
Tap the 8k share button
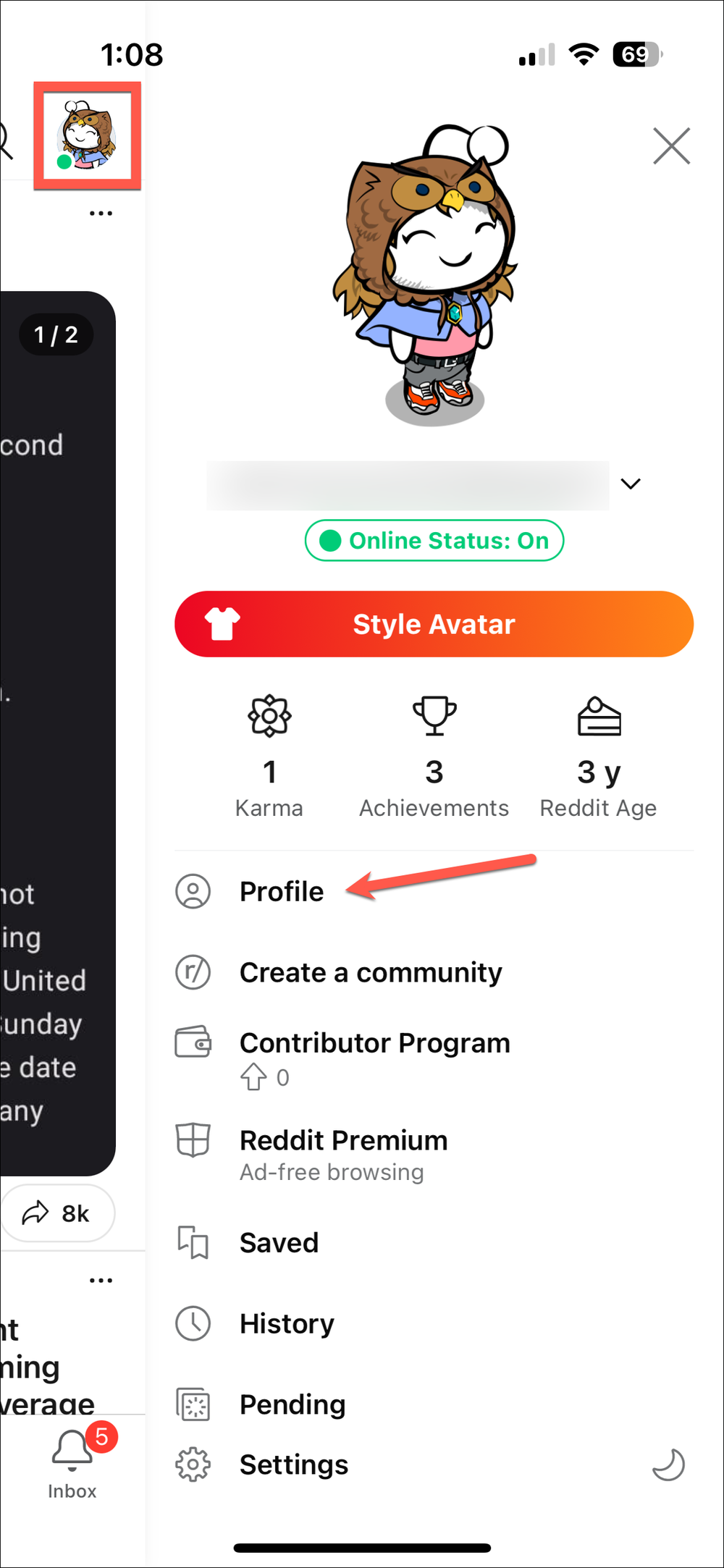[x=58, y=1213]
